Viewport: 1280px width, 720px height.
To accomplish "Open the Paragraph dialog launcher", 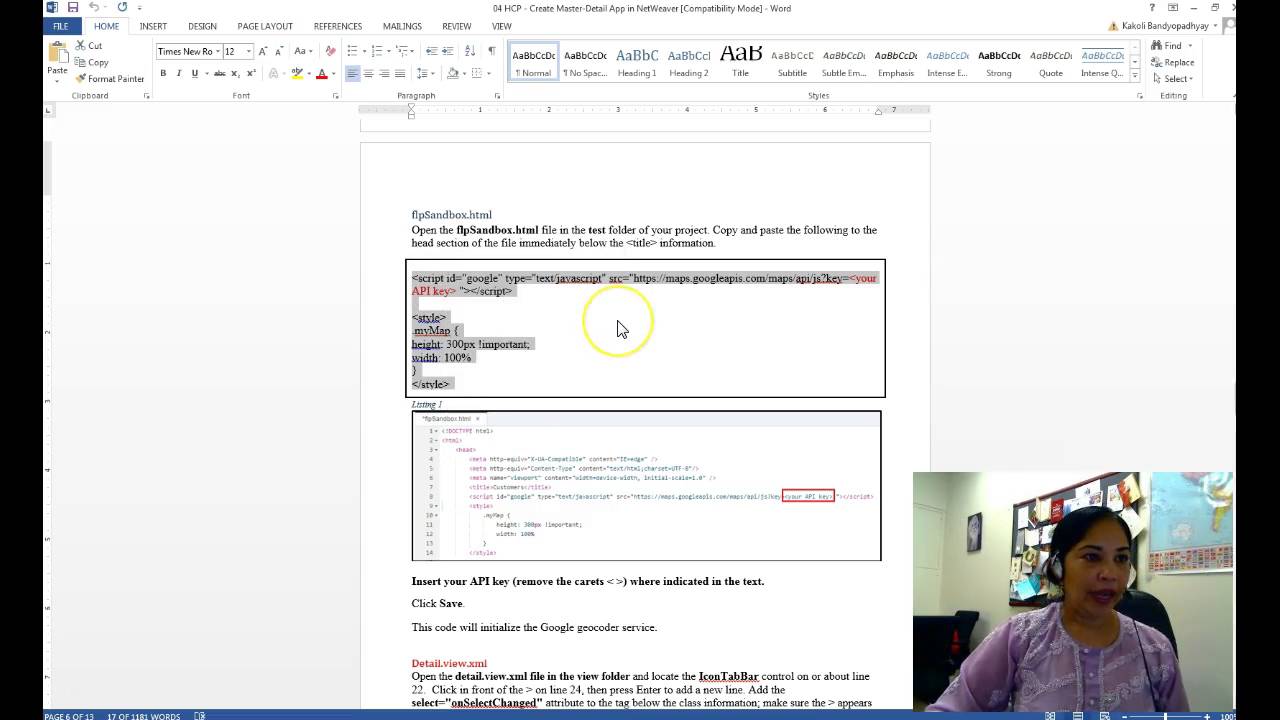I will (x=497, y=96).
